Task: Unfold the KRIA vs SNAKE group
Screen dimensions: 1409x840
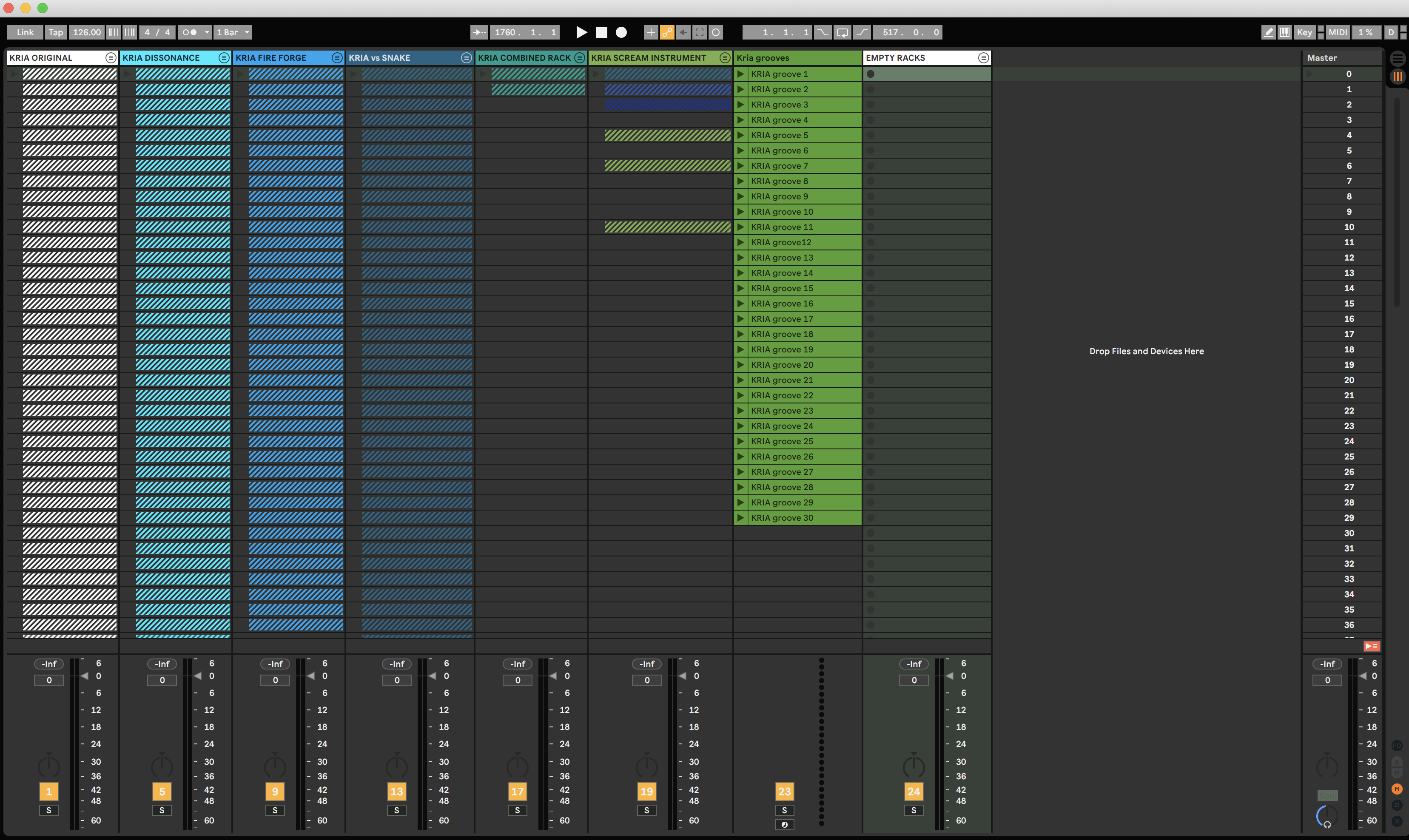Action: pos(466,58)
